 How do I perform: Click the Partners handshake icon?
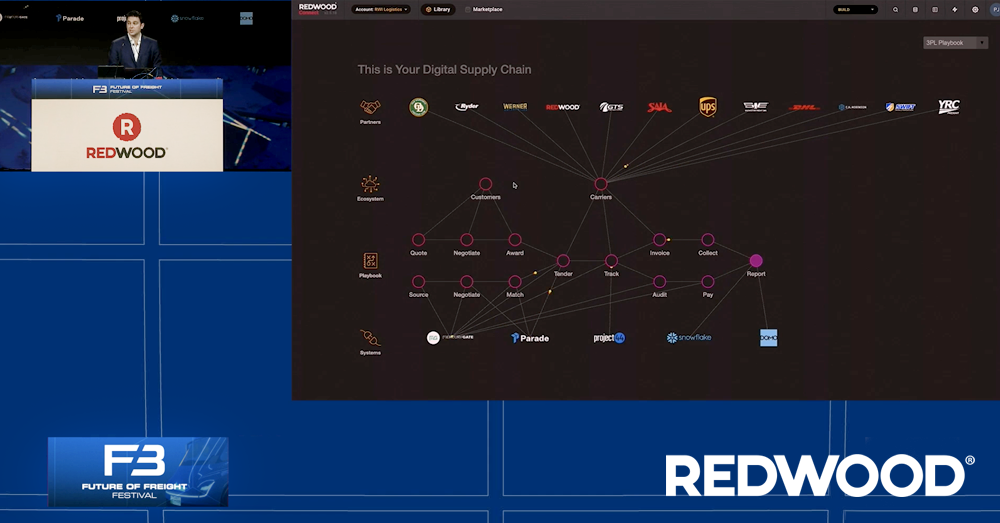point(370,106)
